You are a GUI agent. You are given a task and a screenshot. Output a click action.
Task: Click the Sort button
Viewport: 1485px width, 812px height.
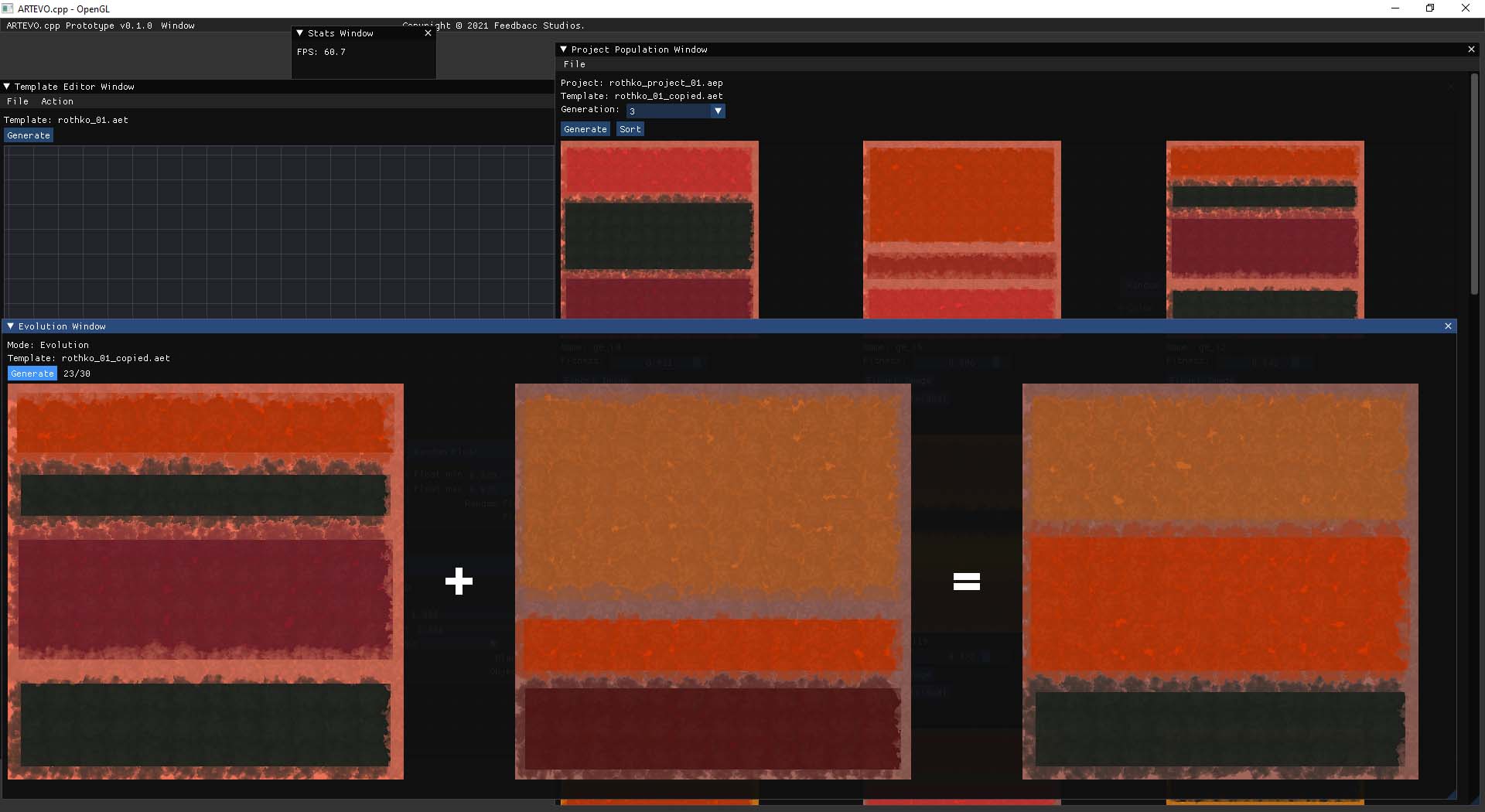tap(630, 129)
